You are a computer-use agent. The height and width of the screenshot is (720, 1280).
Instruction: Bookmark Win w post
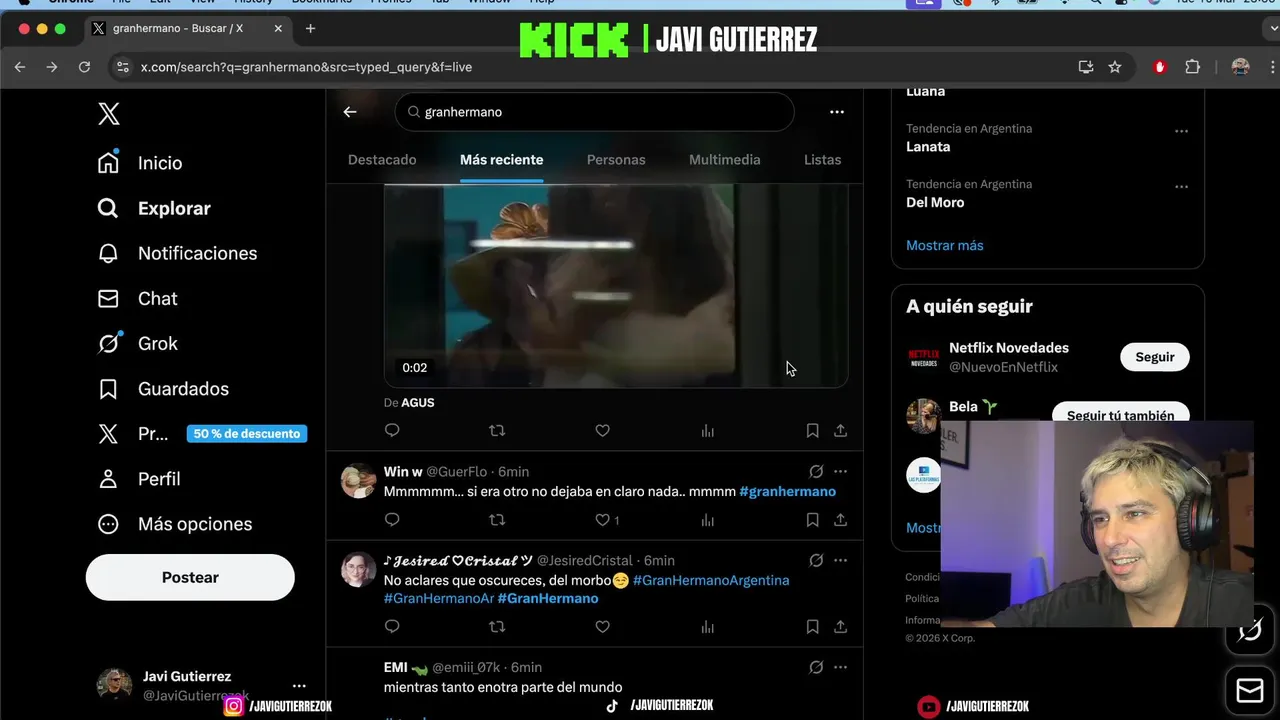tap(812, 520)
